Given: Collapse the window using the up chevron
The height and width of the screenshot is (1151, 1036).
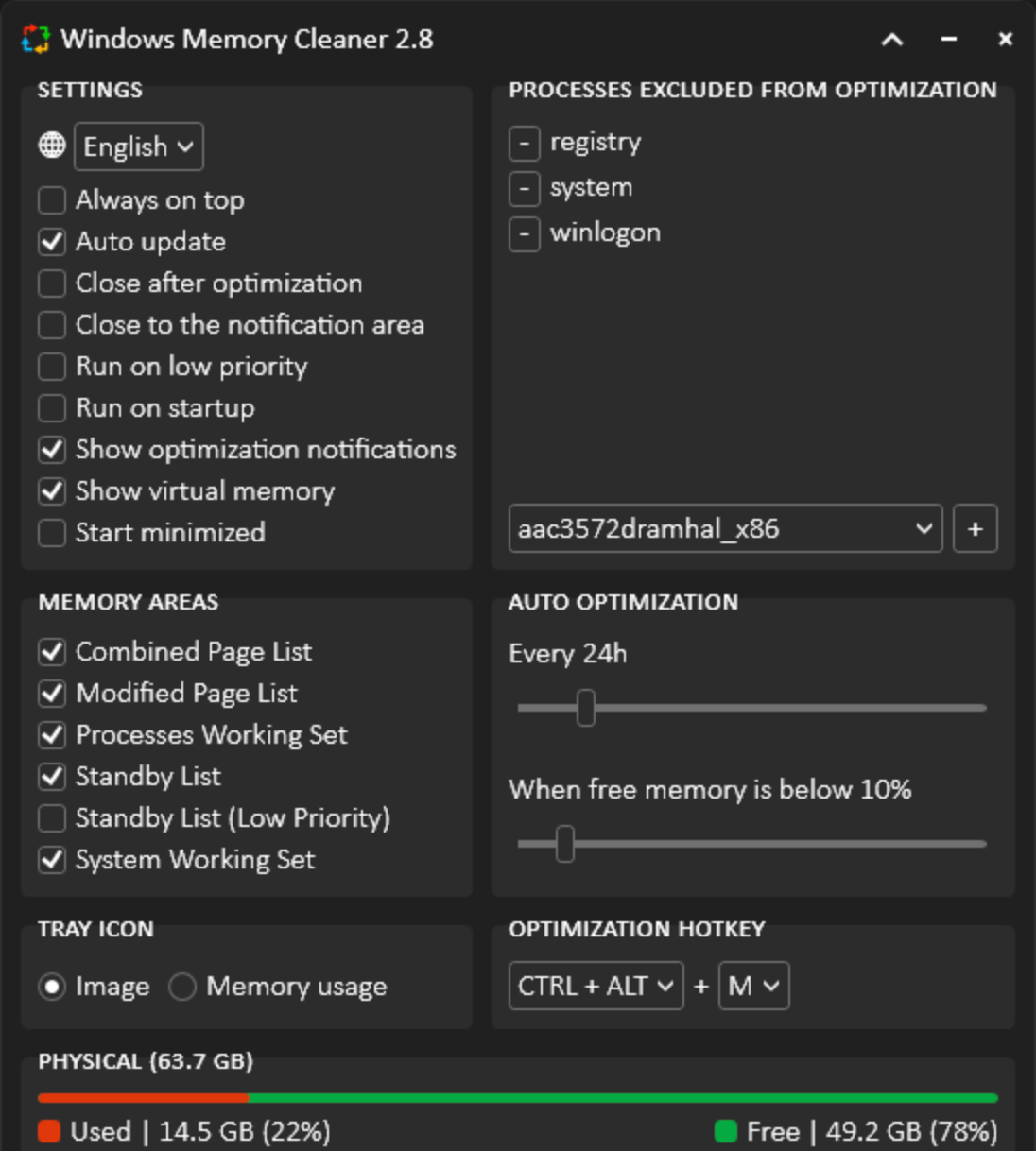Looking at the screenshot, I should tap(891, 40).
